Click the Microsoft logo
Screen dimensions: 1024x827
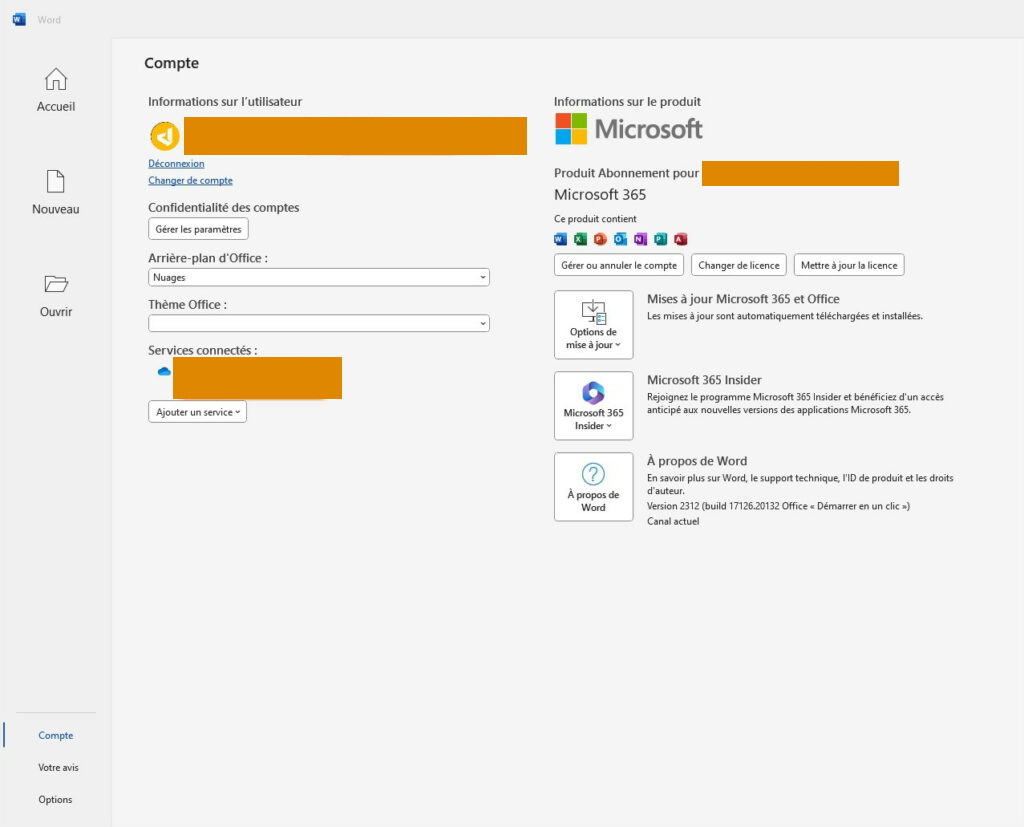point(628,129)
